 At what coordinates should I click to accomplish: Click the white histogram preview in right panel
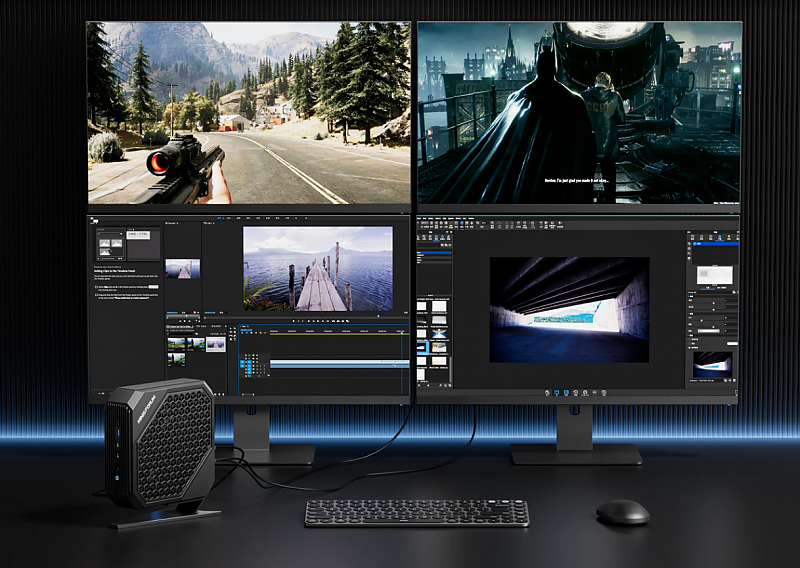tap(715, 275)
